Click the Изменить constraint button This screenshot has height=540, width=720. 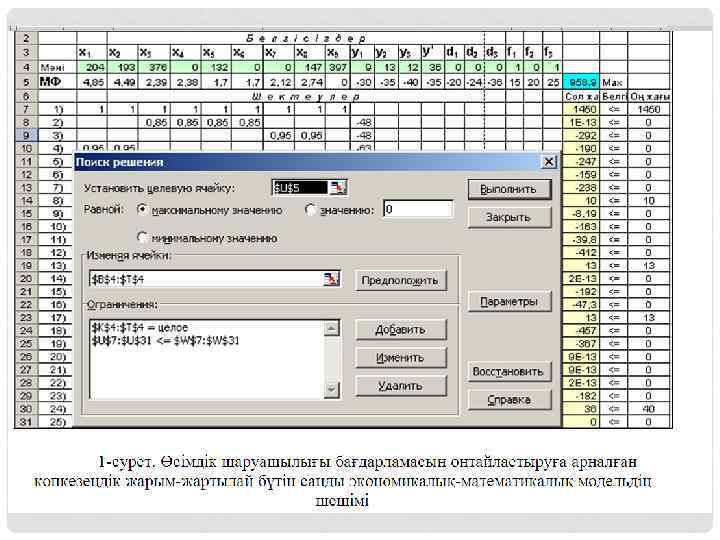click(400, 358)
